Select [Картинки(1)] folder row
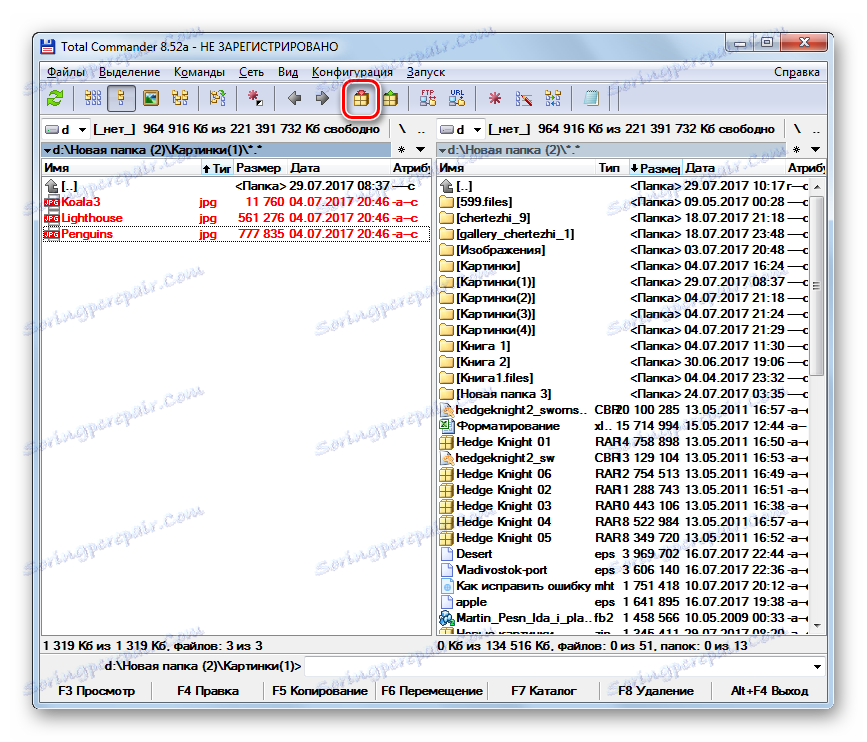867x742 pixels. click(623, 282)
